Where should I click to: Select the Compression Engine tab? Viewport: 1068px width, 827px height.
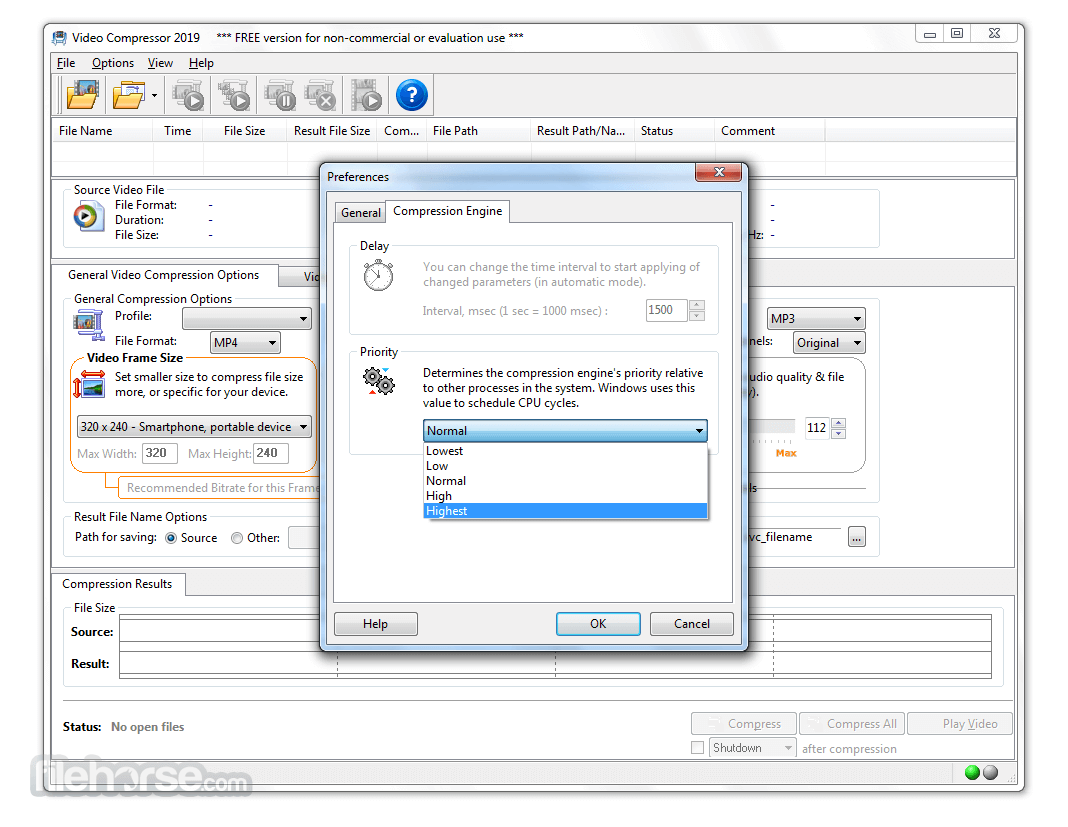[447, 211]
